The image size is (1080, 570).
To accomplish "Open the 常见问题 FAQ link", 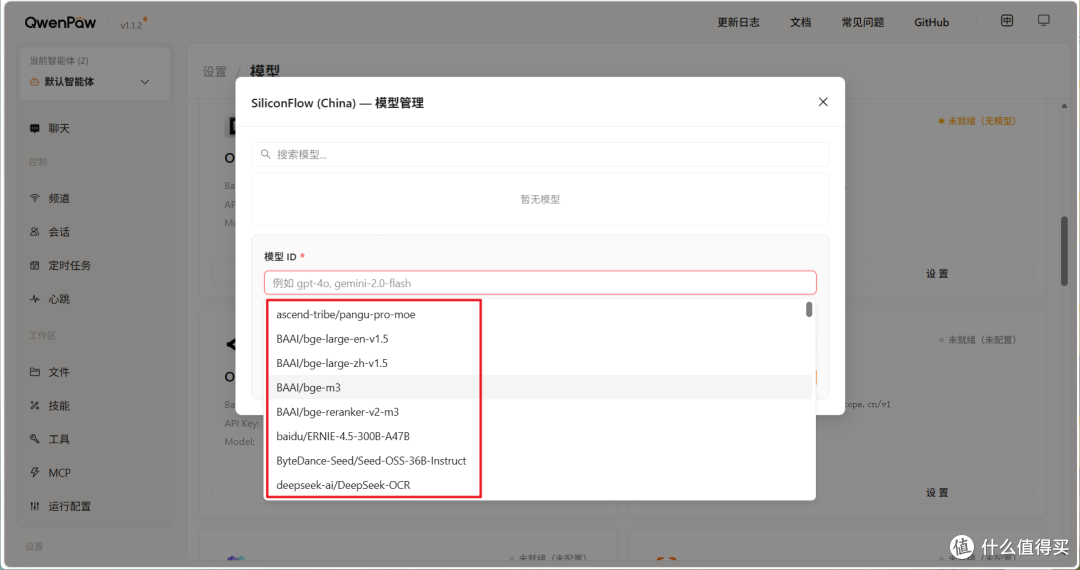I will [863, 23].
